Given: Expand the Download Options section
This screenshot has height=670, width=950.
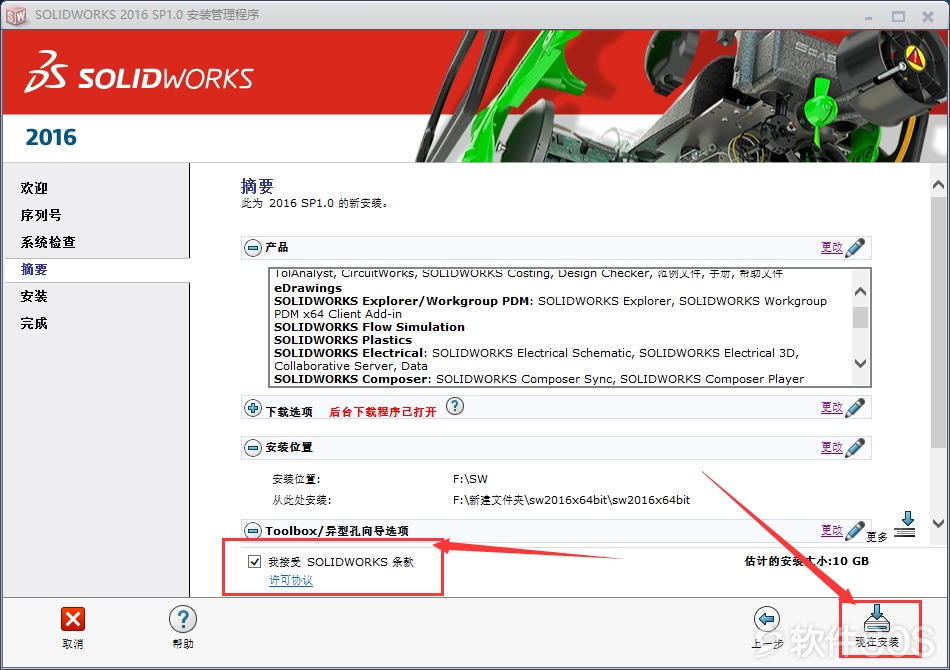Looking at the screenshot, I should point(253,408).
